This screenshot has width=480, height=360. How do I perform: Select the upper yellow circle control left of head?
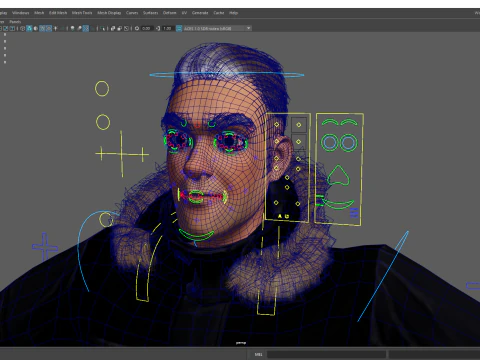102,89
